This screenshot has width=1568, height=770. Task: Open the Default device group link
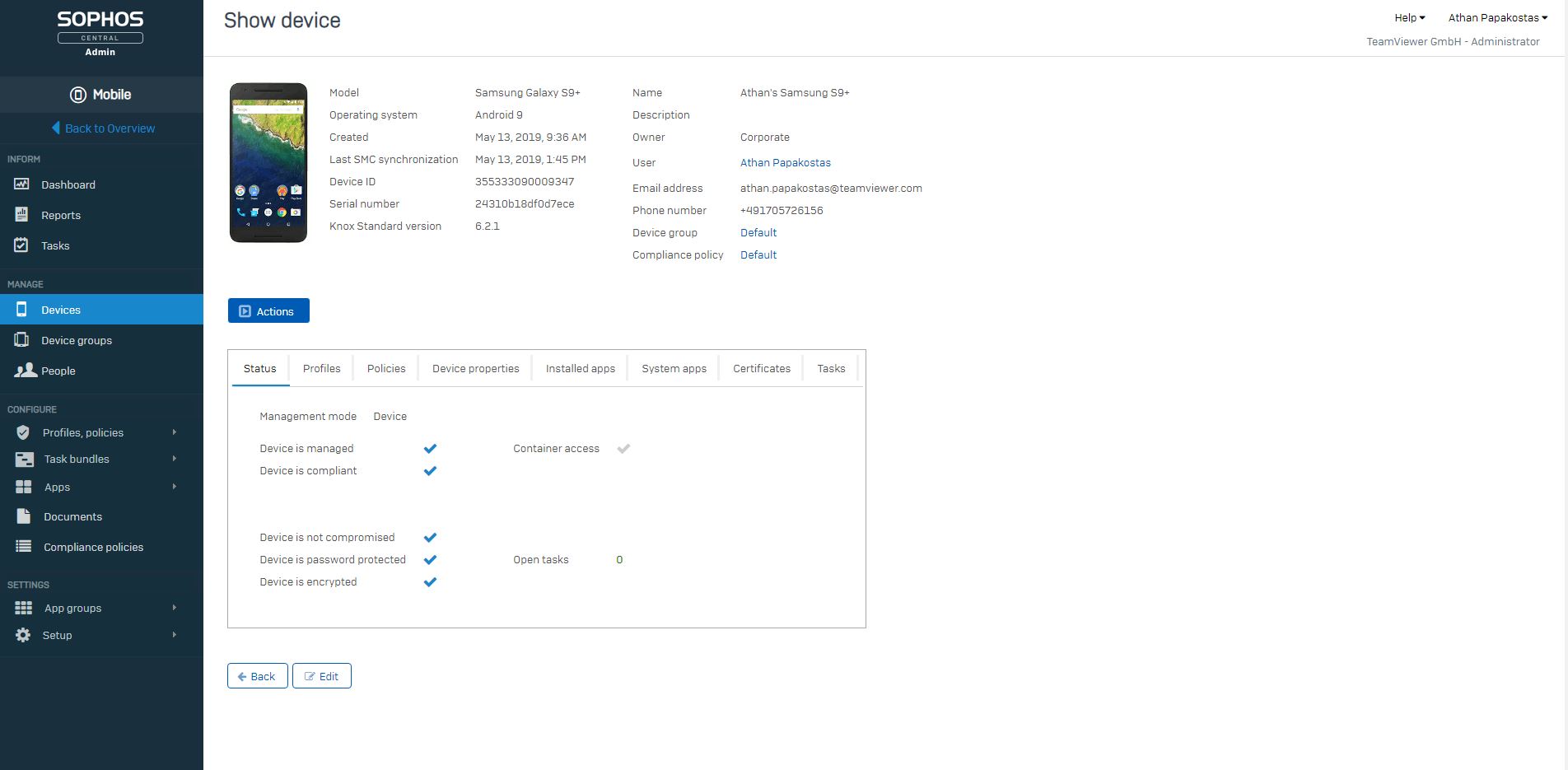pyautogui.click(x=758, y=233)
